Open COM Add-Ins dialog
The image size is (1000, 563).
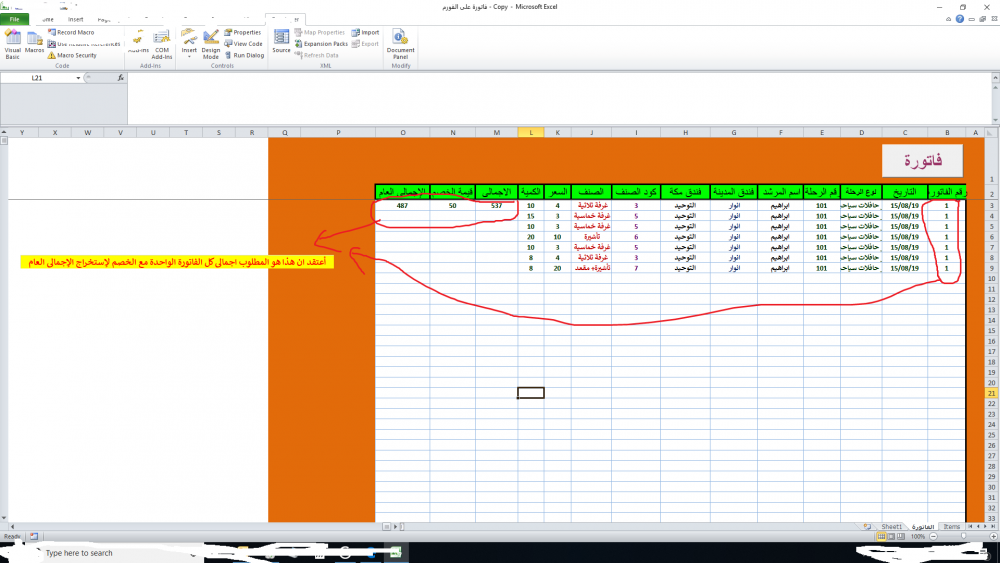tap(162, 44)
